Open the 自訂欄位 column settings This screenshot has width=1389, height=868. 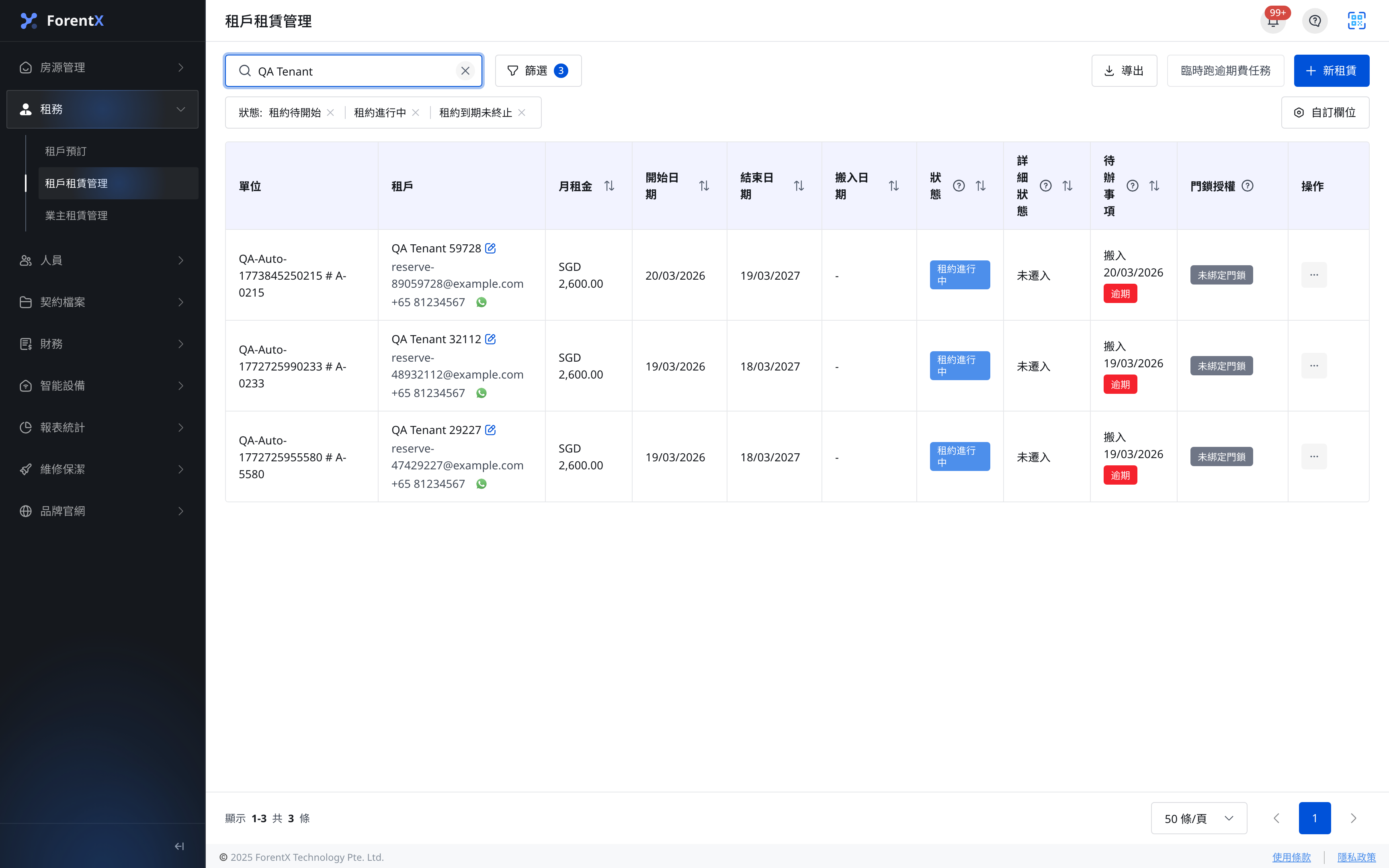point(1325,113)
